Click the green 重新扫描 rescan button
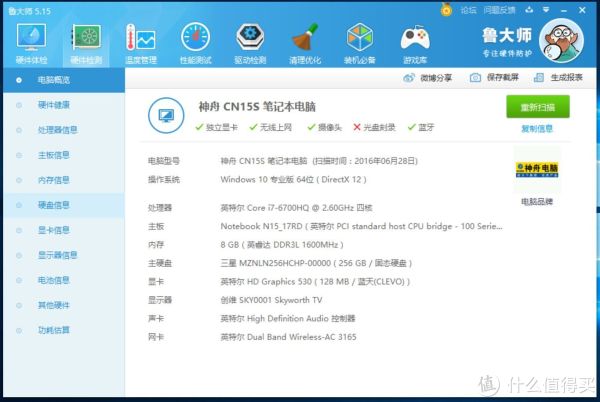This screenshot has height=402, width=600. pyautogui.click(x=538, y=107)
